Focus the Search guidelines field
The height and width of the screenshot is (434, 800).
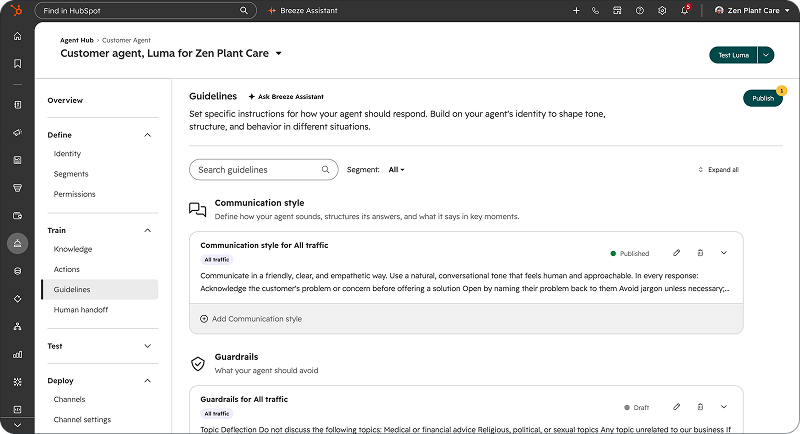click(x=264, y=170)
